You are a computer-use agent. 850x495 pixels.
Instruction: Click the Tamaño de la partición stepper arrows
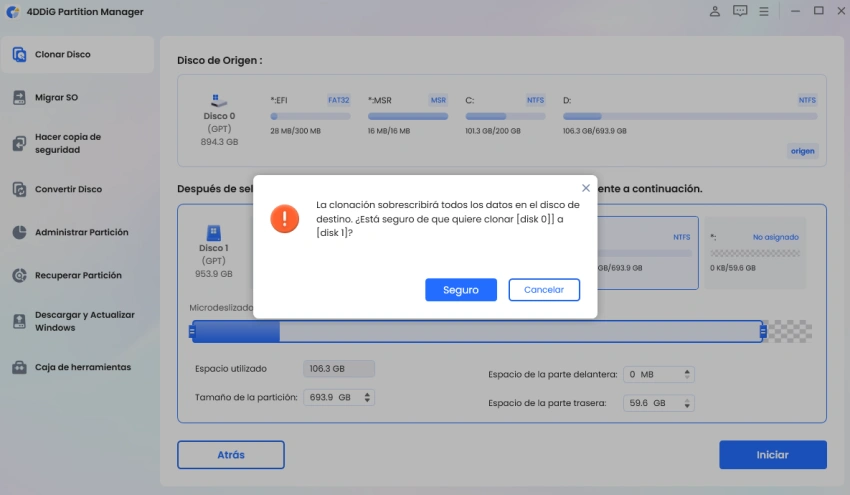(x=367, y=397)
